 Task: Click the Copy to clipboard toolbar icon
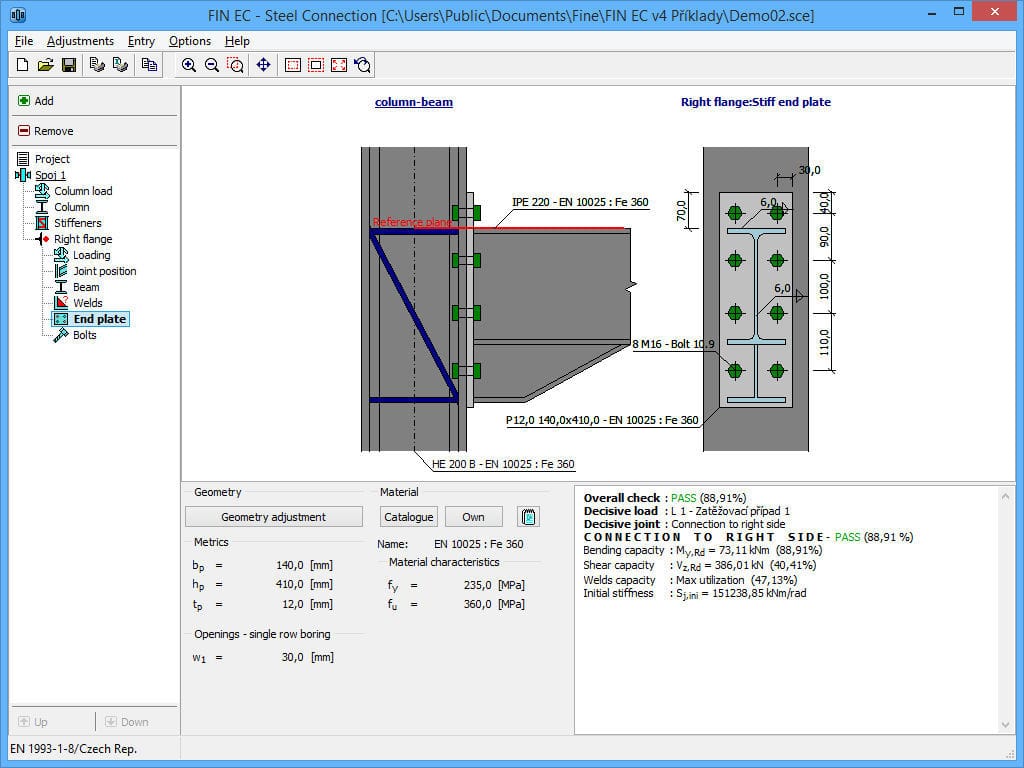point(150,62)
